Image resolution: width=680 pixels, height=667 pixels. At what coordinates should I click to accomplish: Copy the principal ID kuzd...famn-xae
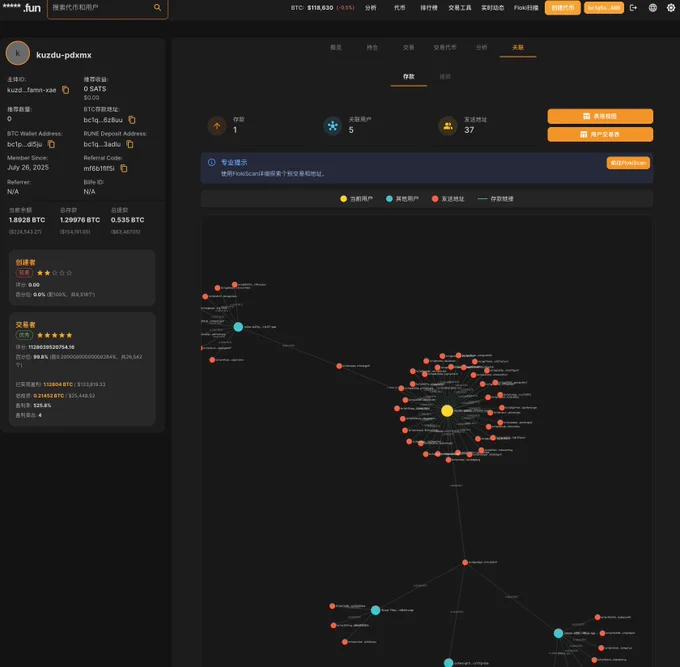pyautogui.click(x=65, y=90)
